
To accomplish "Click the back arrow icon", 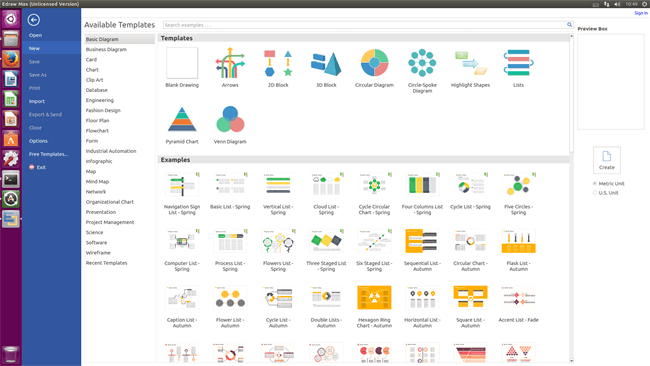I will pos(34,19).
